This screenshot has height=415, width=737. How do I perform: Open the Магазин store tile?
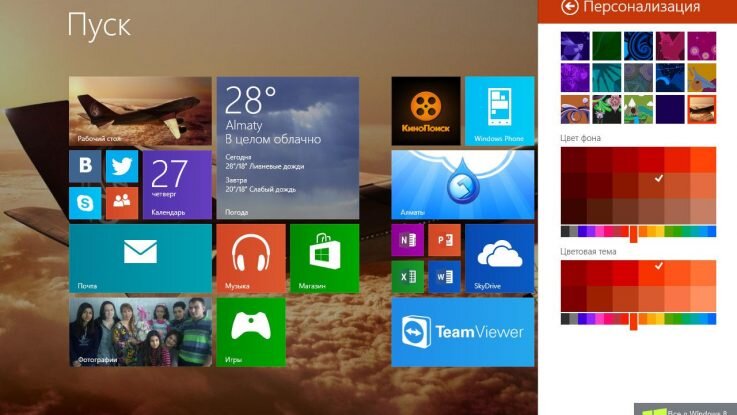[x=324, y=258]
